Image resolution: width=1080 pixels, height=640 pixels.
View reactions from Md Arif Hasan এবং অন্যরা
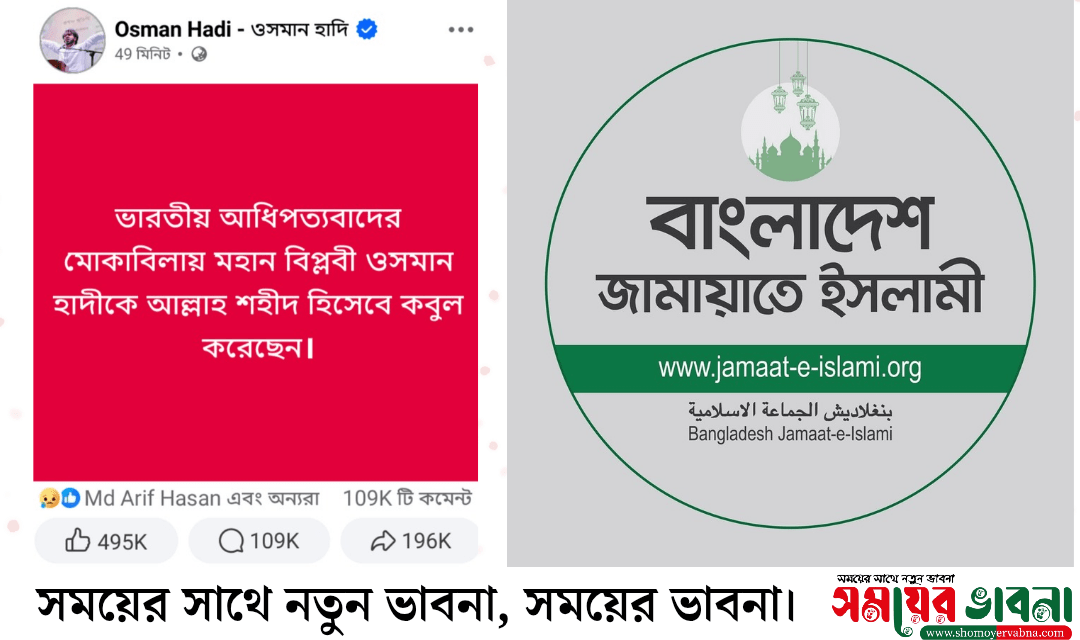point(202,498)
